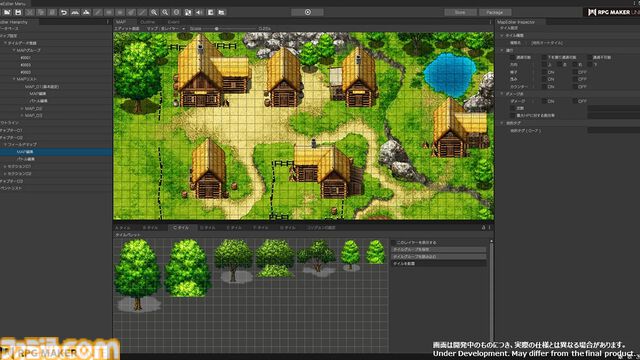Click the Store button
Image resolution: width=640 pixels, height=360 pixels.
click(x=460, y=12)
